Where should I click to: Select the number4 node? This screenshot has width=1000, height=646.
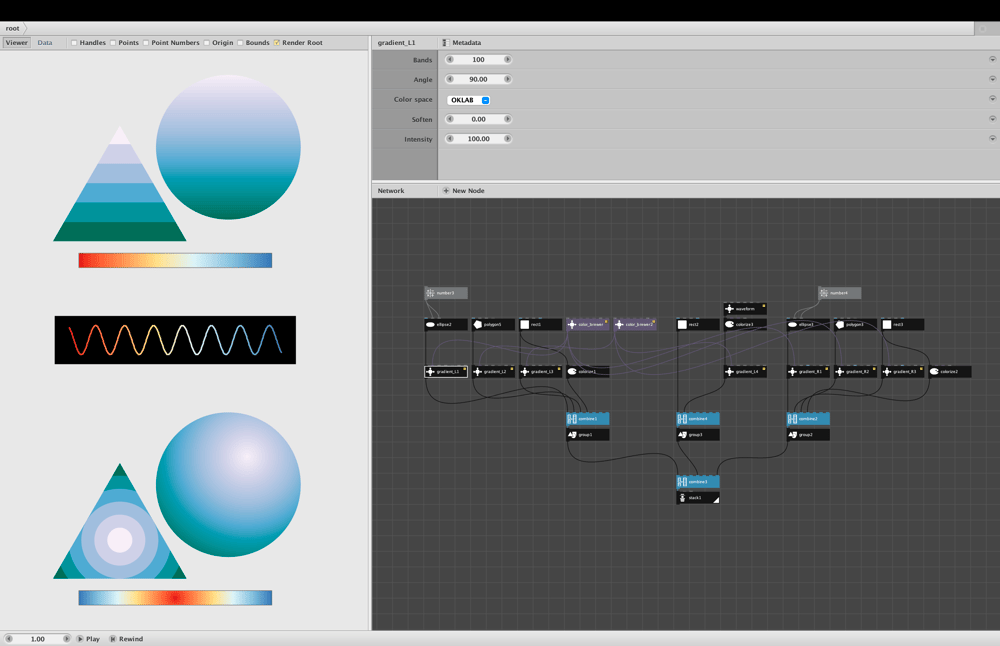point(839,293)
